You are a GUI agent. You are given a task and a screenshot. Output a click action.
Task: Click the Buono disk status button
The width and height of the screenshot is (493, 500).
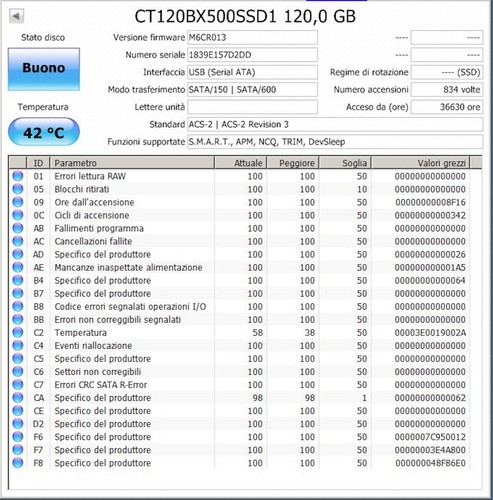pyautogui.click(x=44, y=69)
